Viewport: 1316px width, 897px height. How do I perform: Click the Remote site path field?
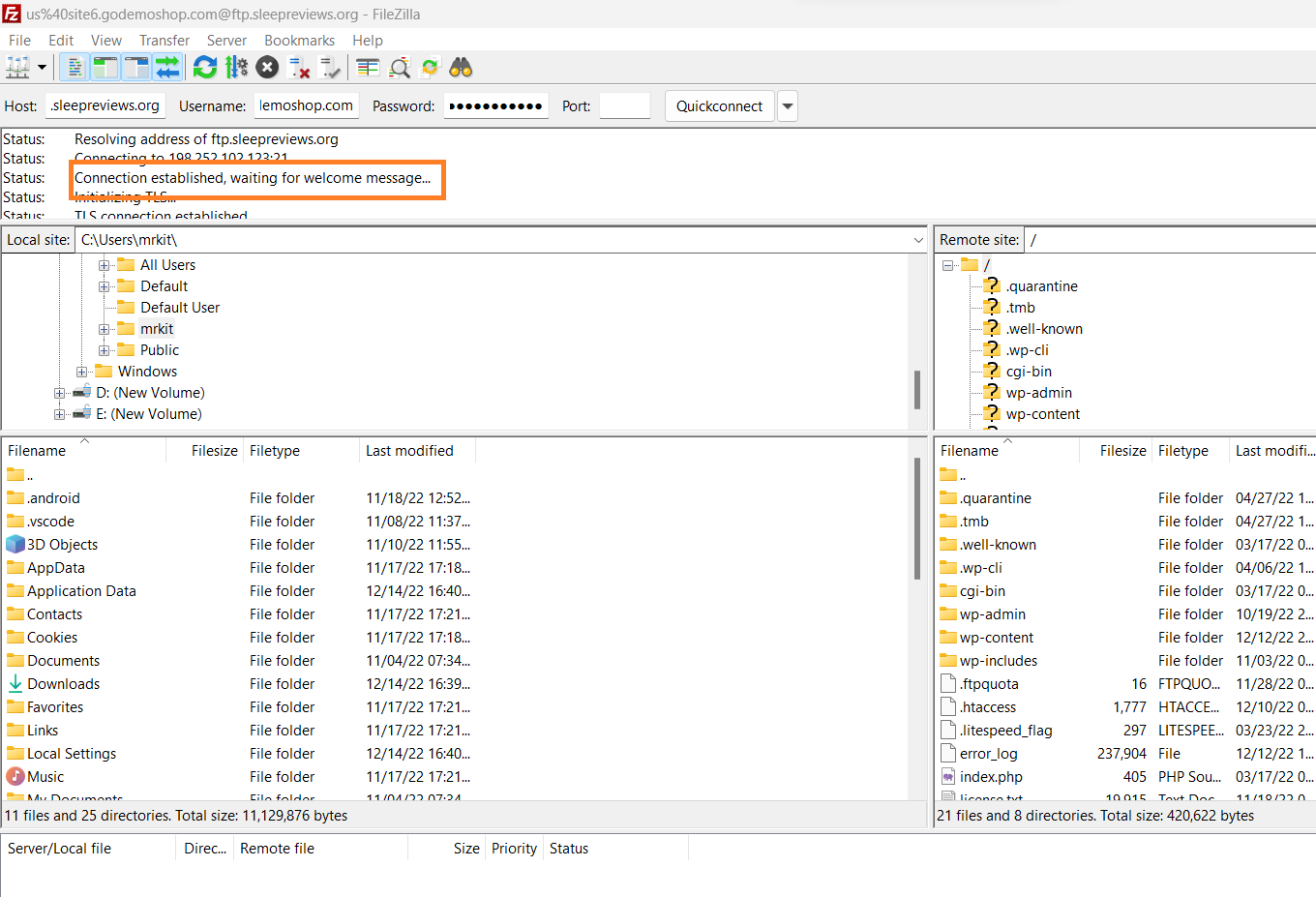(x=1169, y=240)
